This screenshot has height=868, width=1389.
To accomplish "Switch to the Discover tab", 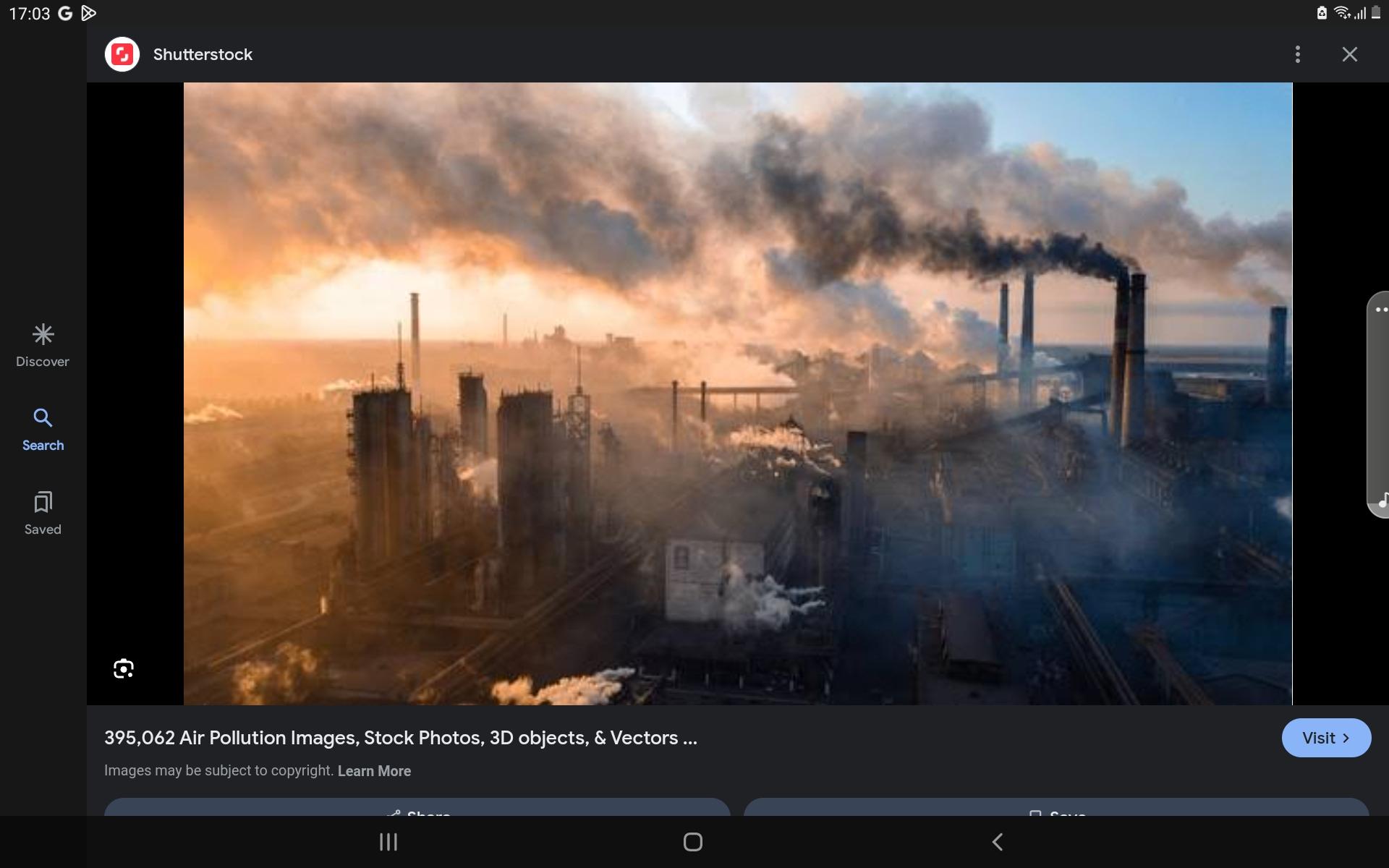I will tap(43, 346).
